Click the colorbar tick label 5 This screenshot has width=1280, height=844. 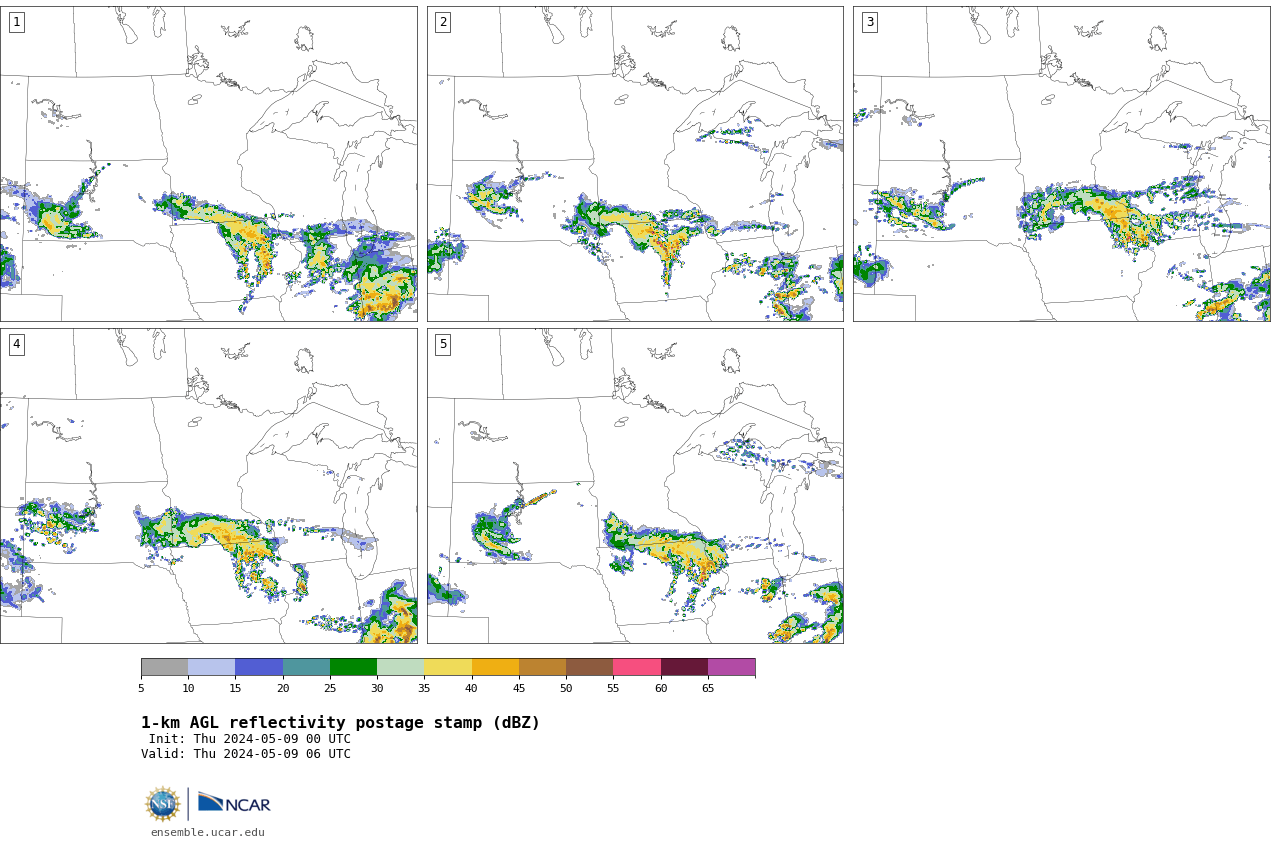[x=141, y=688]
